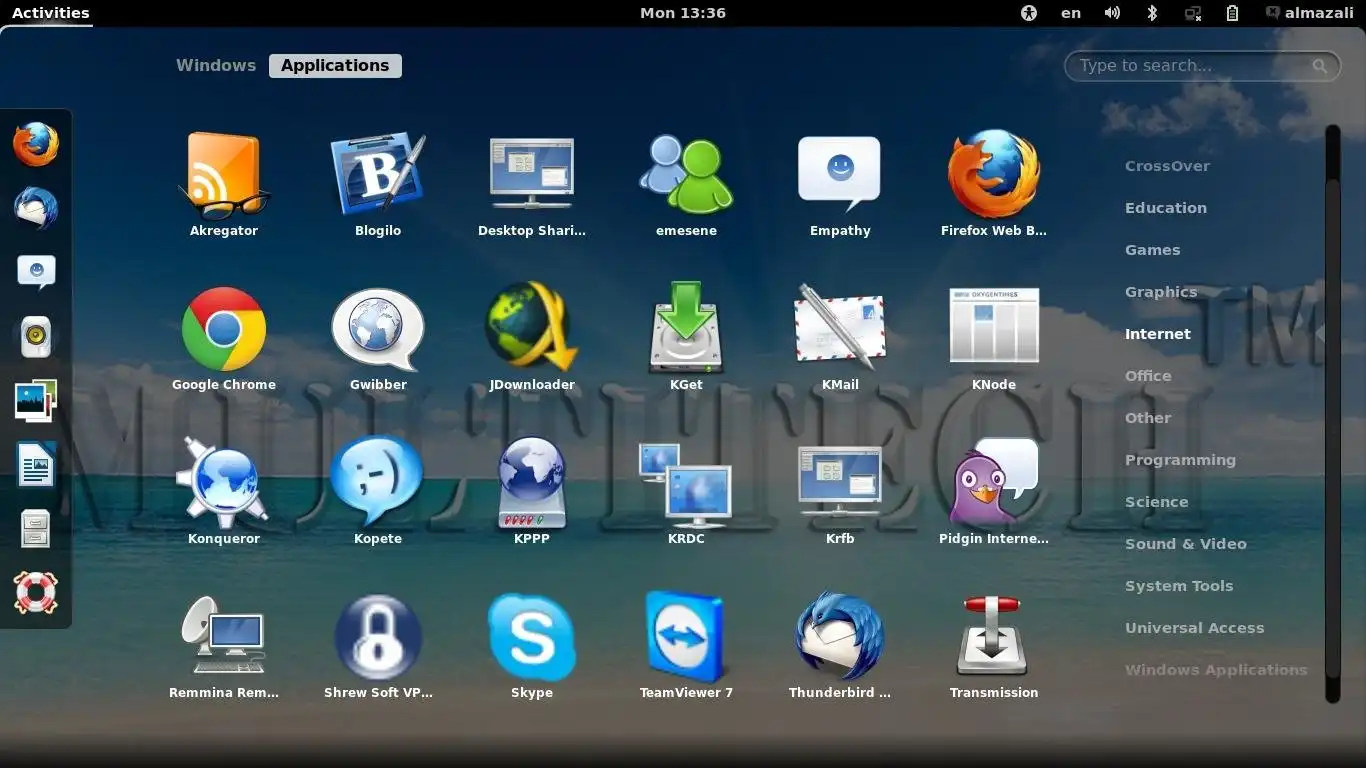The height and width of the screenshot is (768, 1366).
Task: Click the Bluetooth icon in the top bar
Action: coord(1152,13)
